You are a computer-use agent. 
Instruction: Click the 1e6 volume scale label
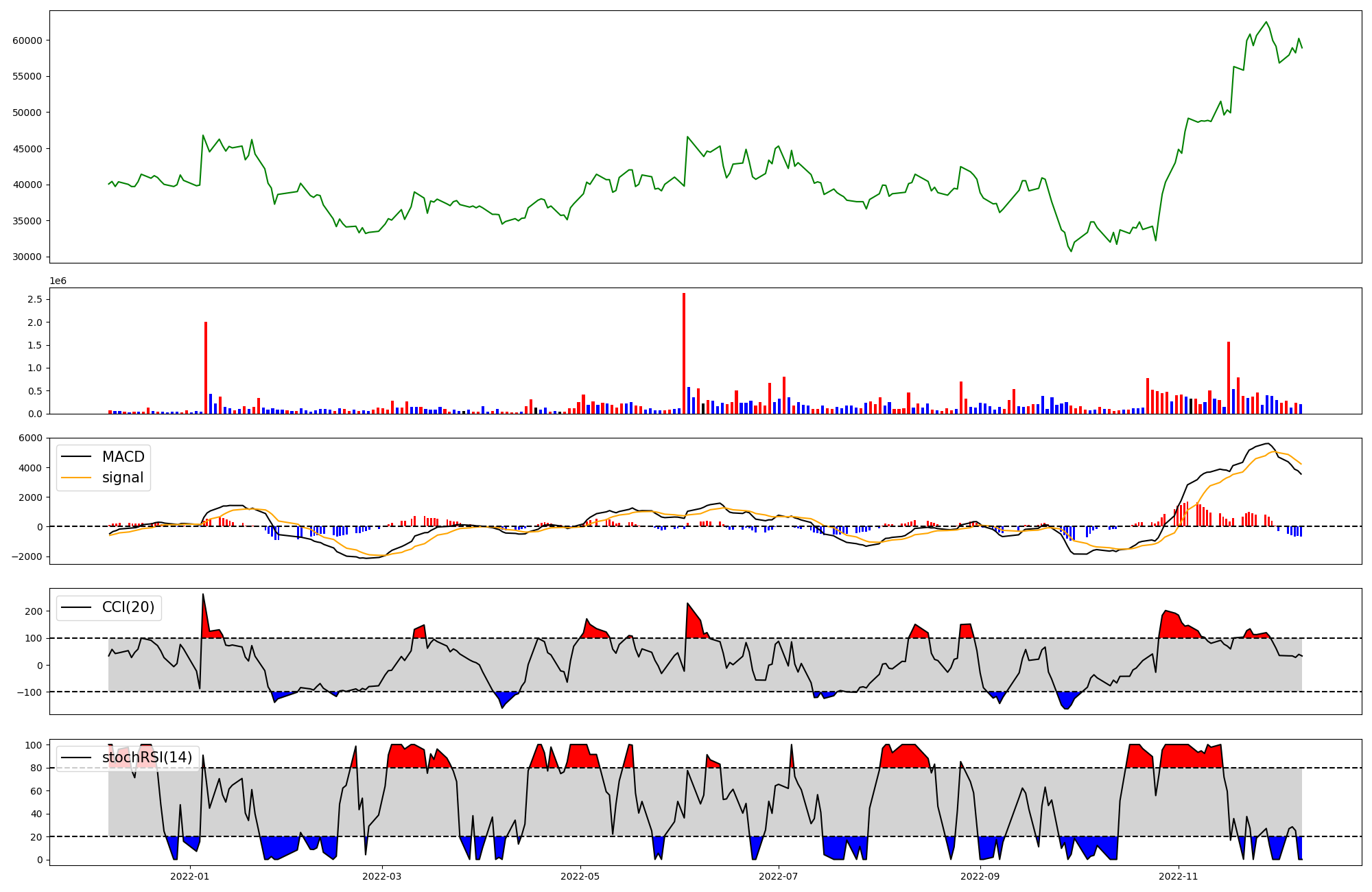(58, 281)
